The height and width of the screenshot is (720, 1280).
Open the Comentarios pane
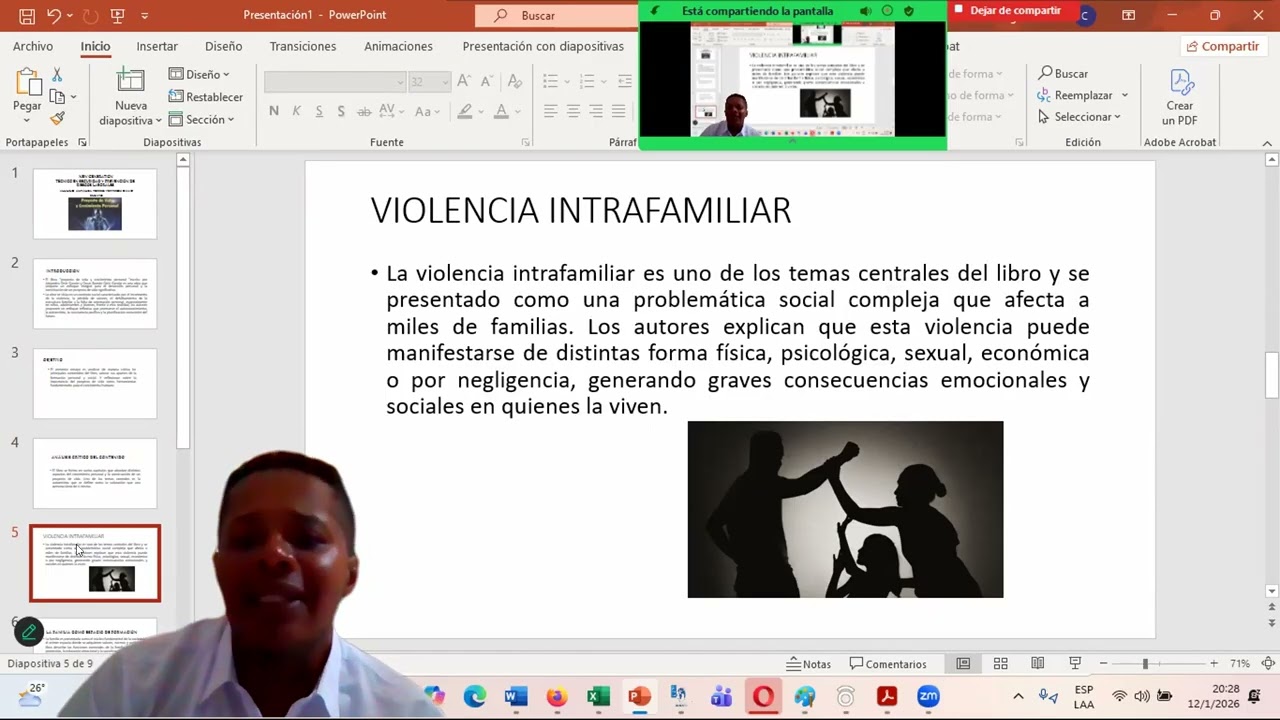888,664
